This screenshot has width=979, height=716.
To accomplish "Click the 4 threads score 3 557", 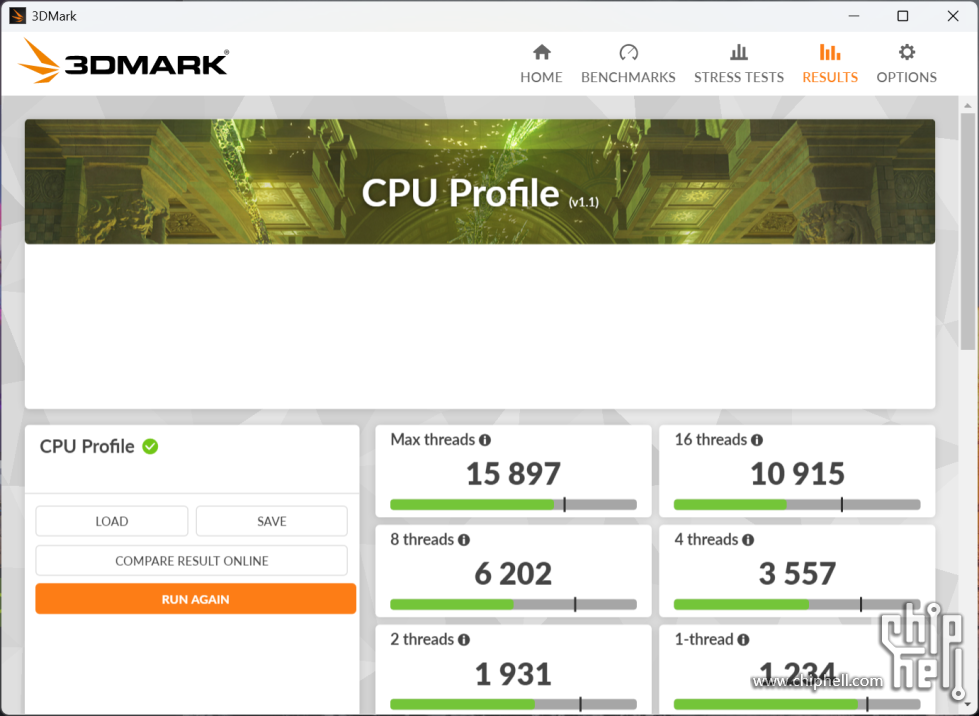I will coord(797,574).
